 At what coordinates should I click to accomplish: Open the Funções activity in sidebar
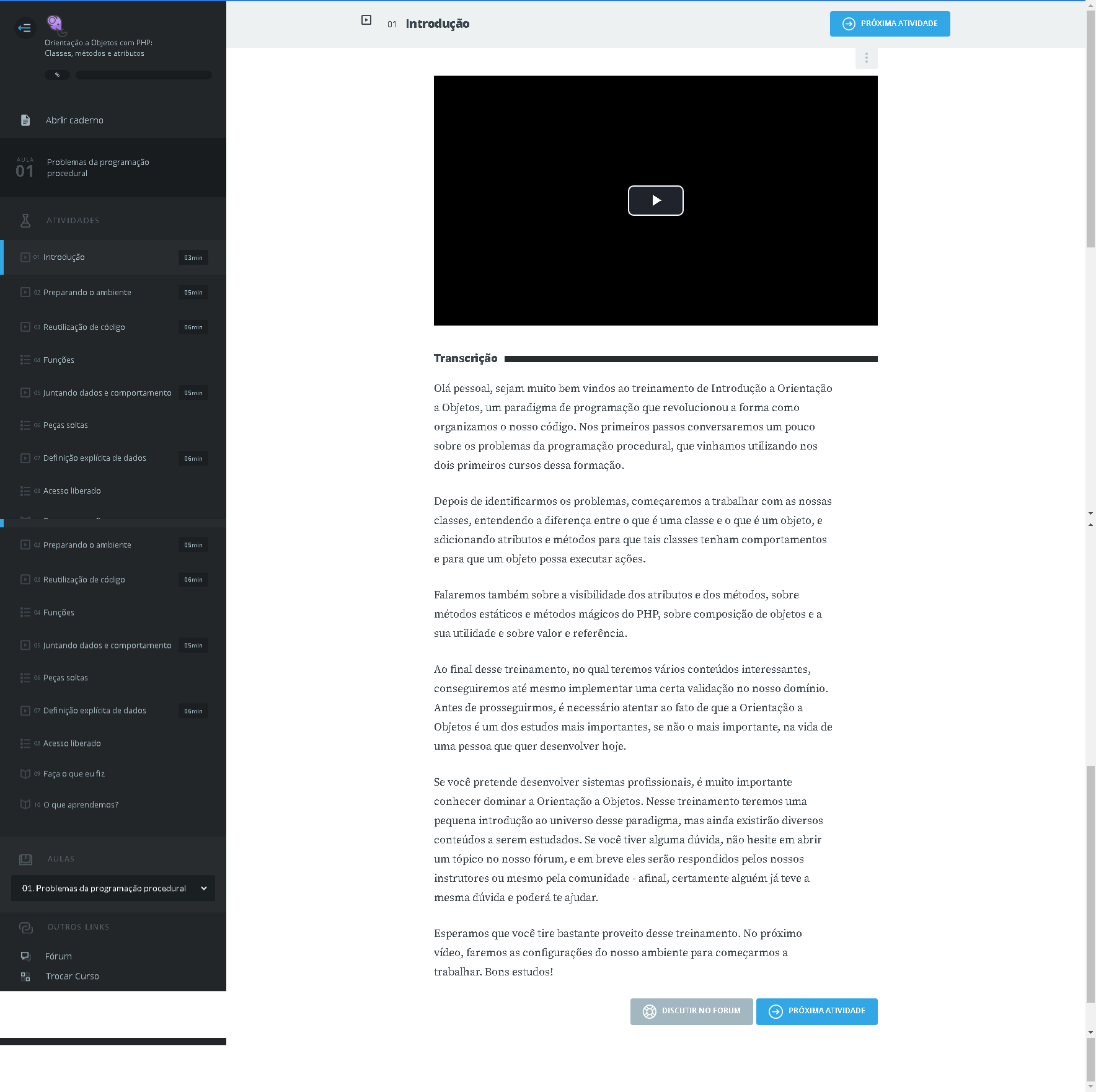(59, 360)
